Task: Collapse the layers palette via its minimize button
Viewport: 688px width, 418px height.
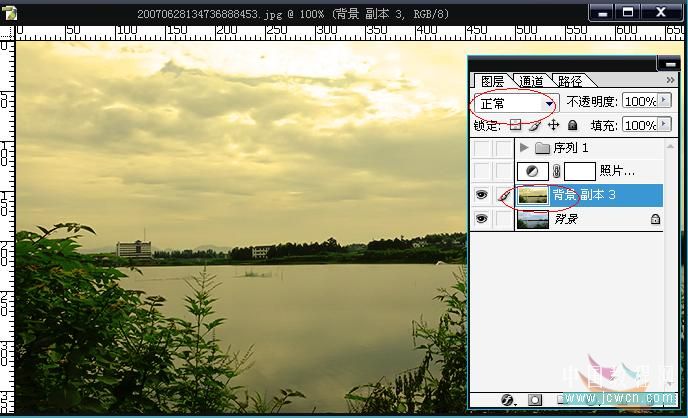Action: 670,64
